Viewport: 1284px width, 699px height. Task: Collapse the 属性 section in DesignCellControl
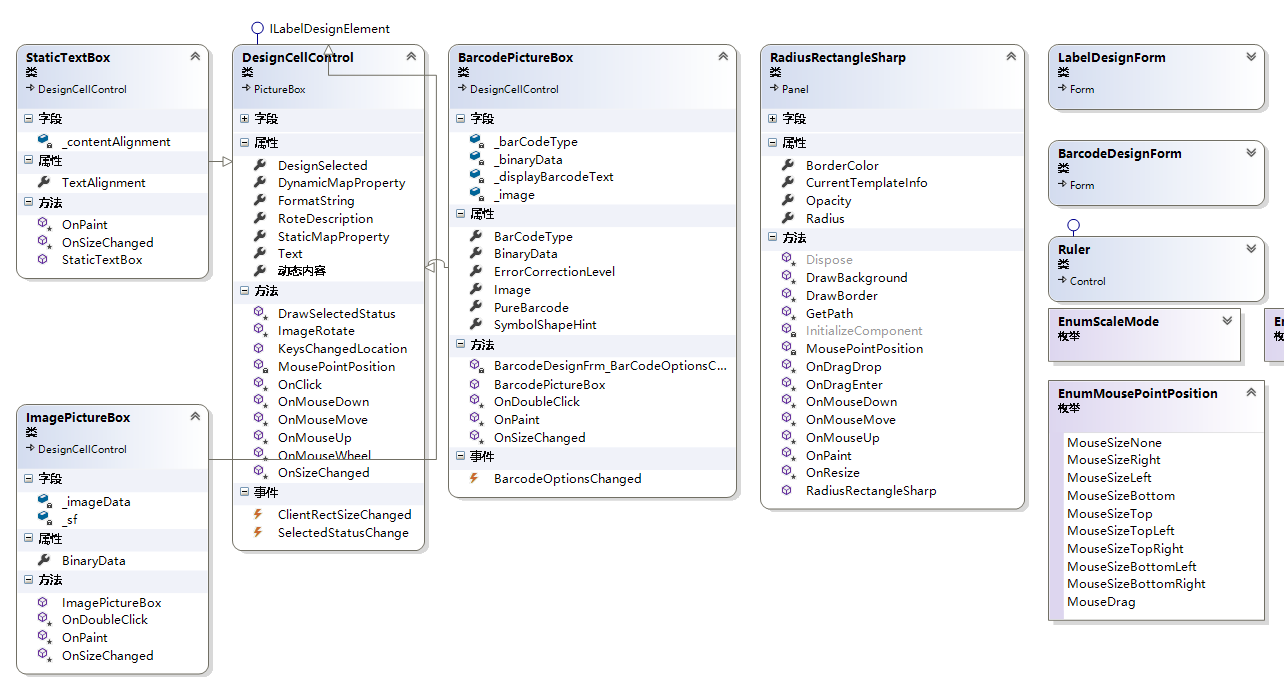(x=245, y=143)
